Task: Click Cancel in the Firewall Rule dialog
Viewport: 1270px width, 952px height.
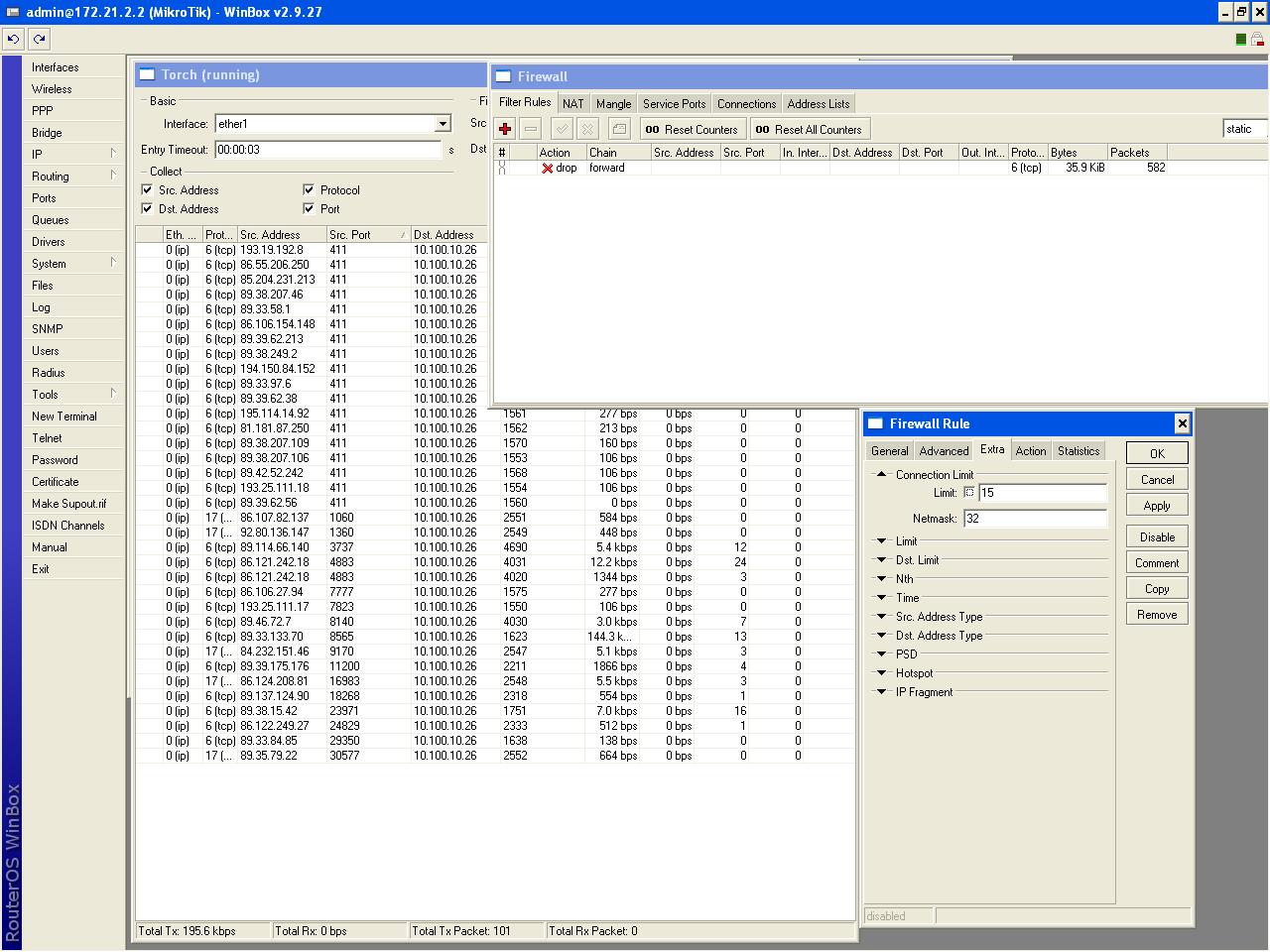Action: (1157, 479)
